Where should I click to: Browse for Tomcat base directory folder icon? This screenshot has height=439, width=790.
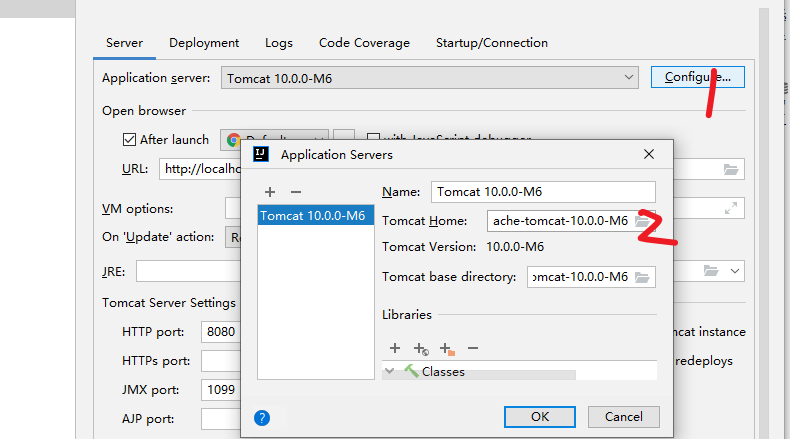642,277
